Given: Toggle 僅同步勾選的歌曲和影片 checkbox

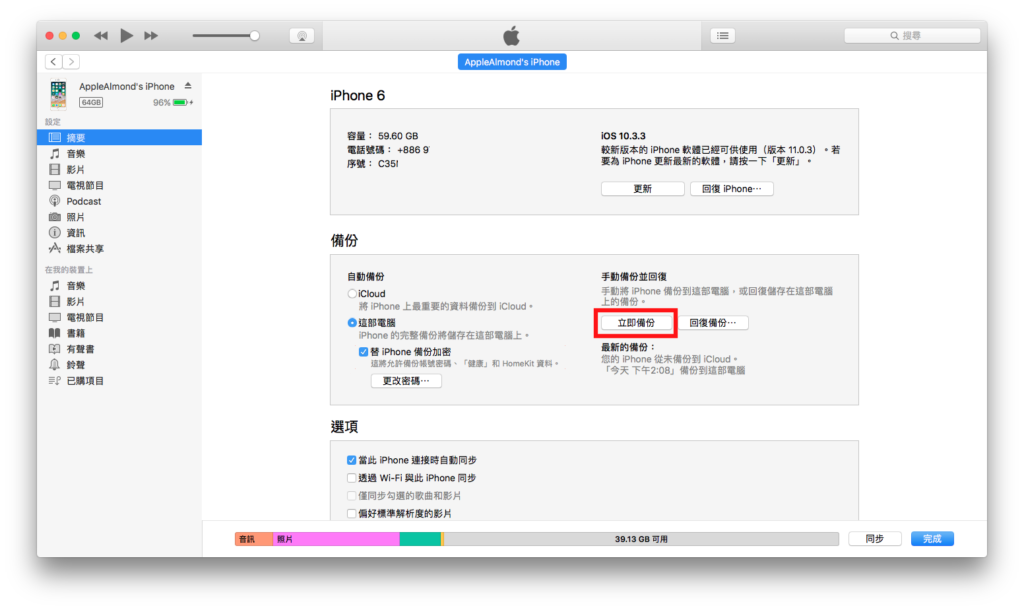Looking at the screenshot, I should (x=351, y=496).
